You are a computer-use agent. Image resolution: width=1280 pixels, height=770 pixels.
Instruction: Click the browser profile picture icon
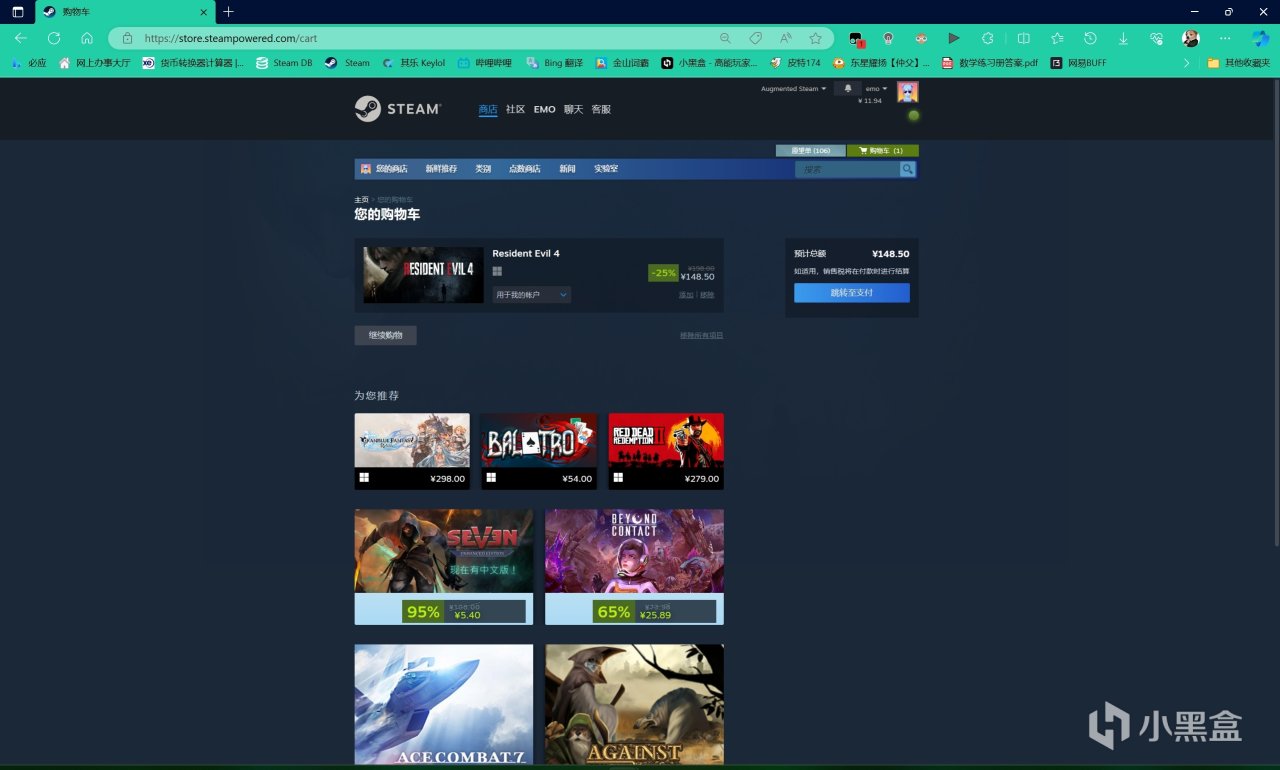[x=1190, y=38]
